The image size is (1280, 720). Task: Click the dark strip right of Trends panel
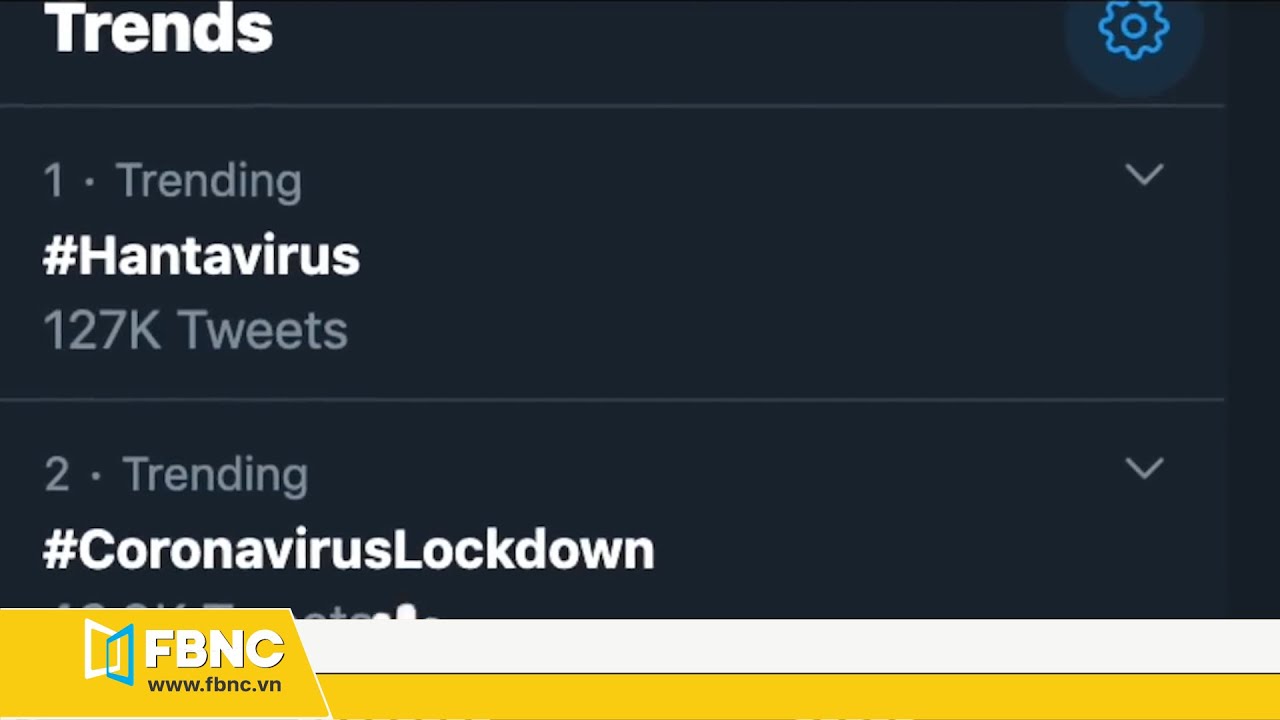coord(1252,300)
